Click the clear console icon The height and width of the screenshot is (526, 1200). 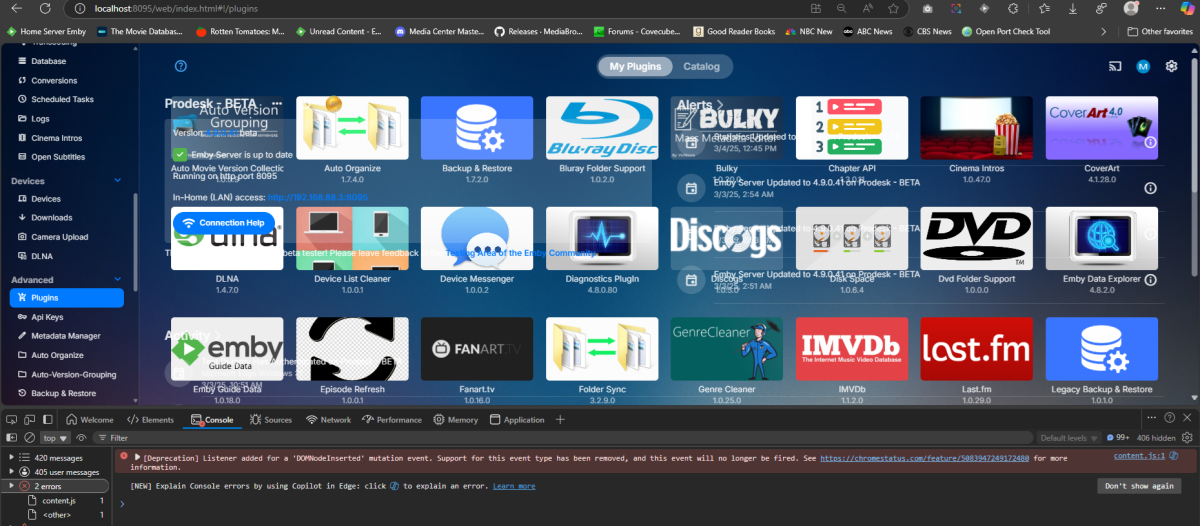click(30, 438)
